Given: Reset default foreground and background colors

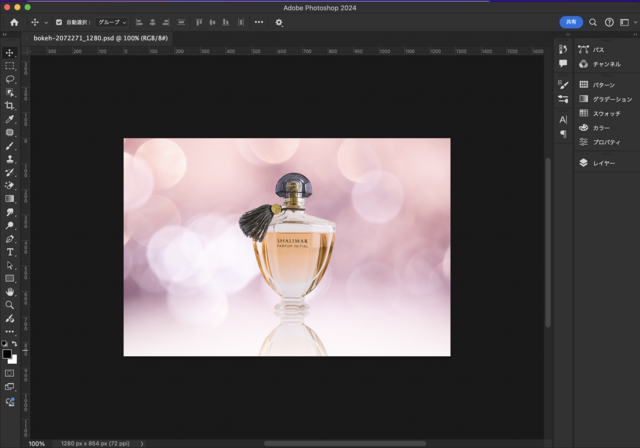Looking at the screenshot, I should [4, 344].
